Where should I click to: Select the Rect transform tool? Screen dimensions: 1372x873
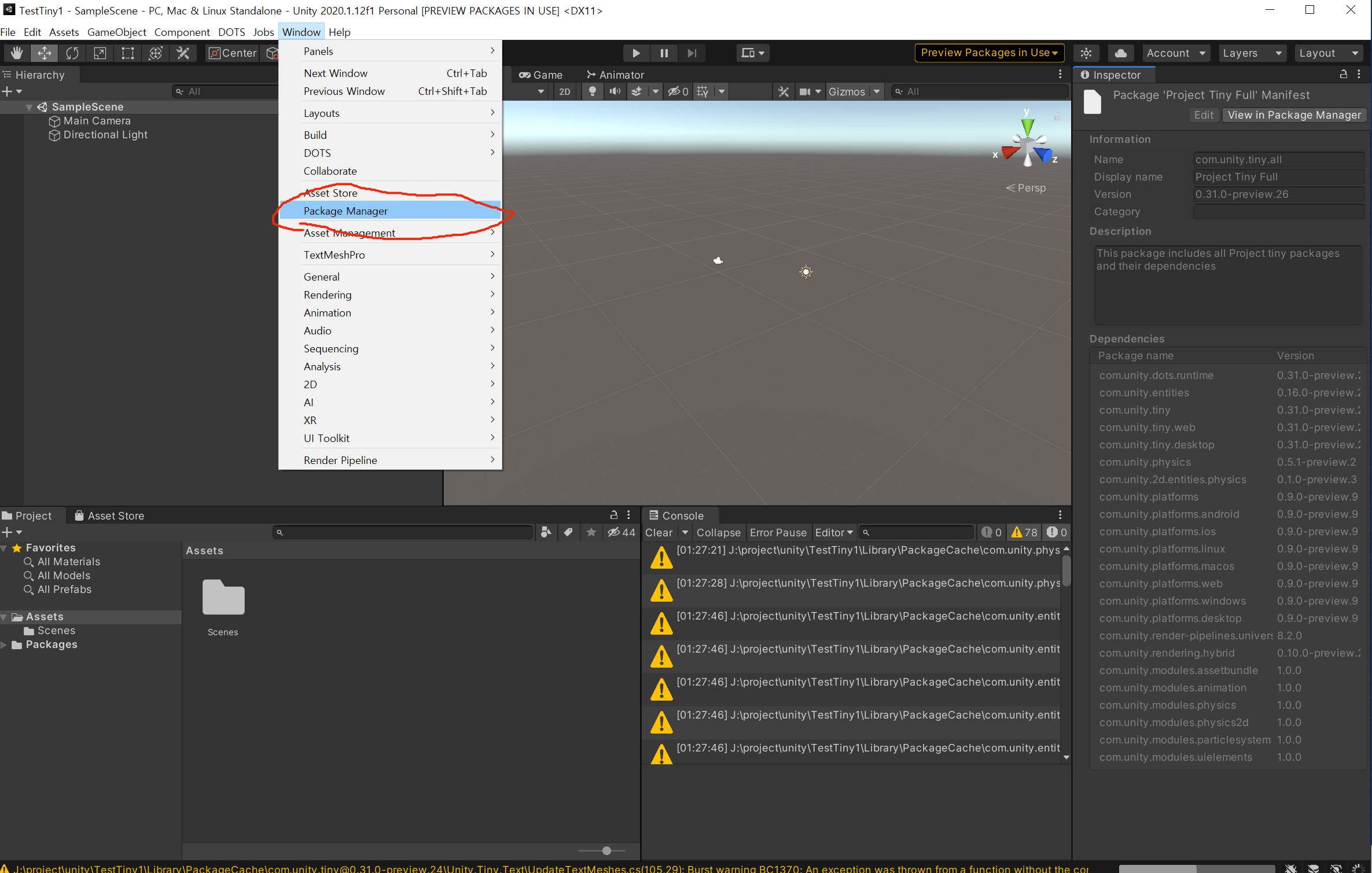tap(127, 53)
